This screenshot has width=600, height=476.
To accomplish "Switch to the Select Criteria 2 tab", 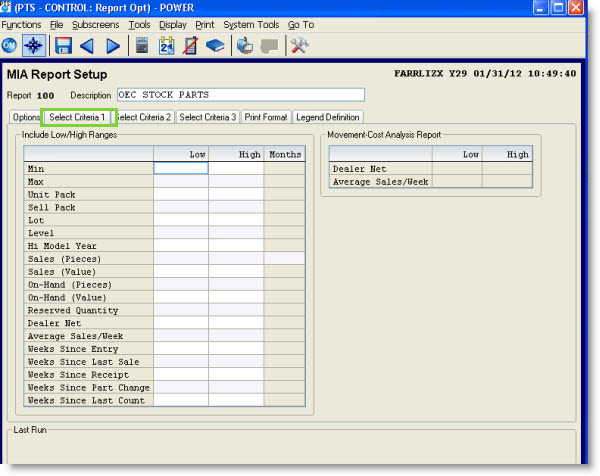I will 144,117.
